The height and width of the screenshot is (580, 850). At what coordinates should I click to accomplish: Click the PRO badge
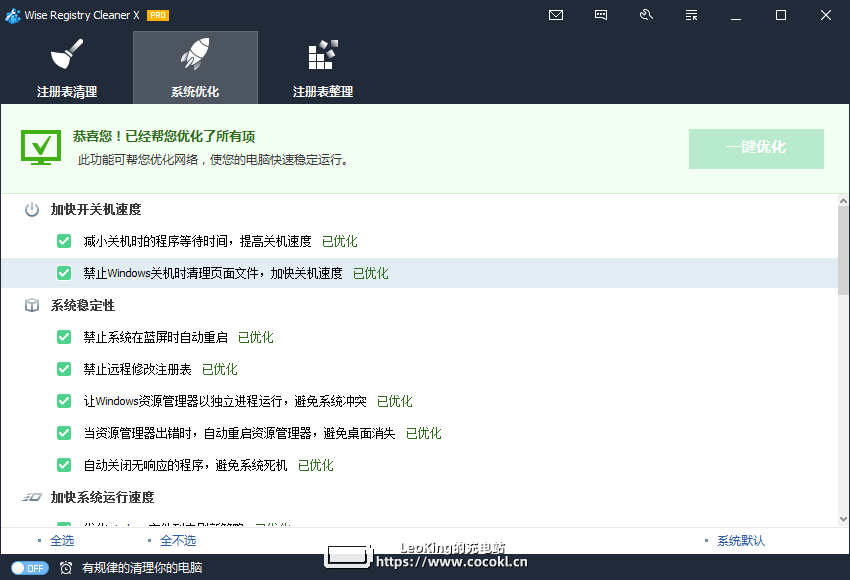coord(158,15)
